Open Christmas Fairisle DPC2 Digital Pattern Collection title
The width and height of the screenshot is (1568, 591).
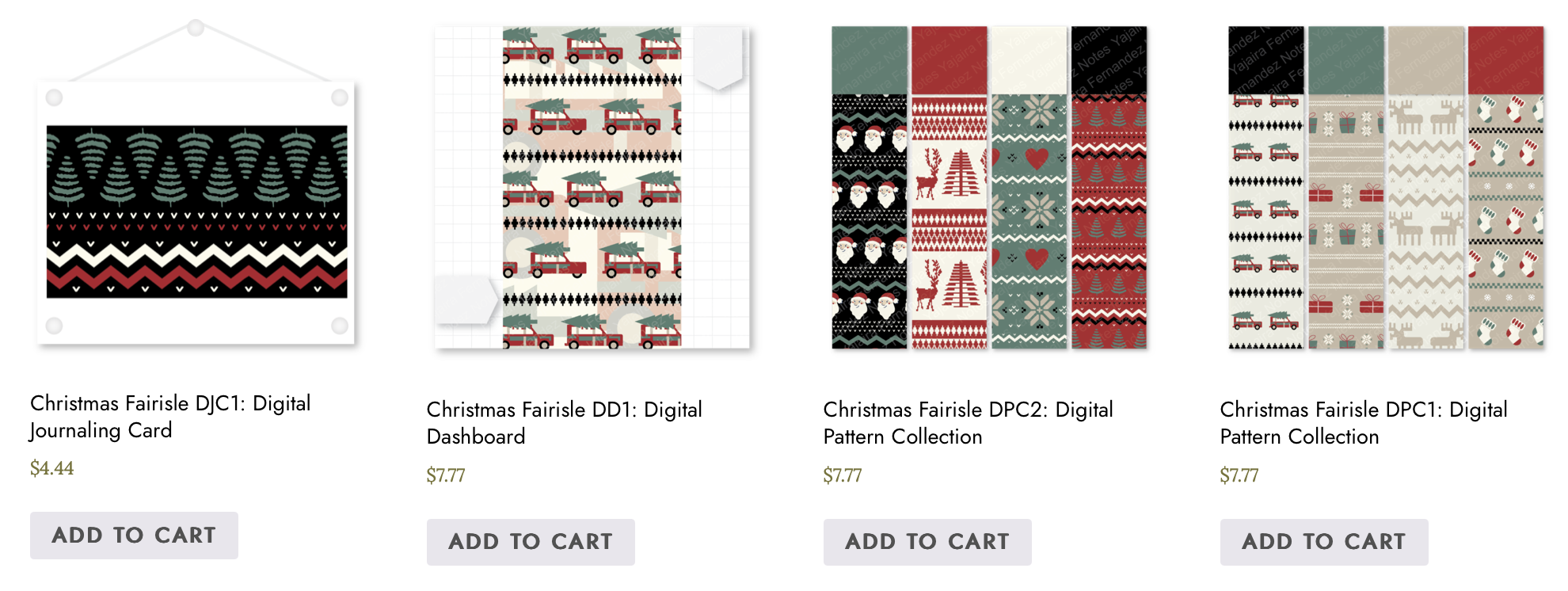coord(969,423)
